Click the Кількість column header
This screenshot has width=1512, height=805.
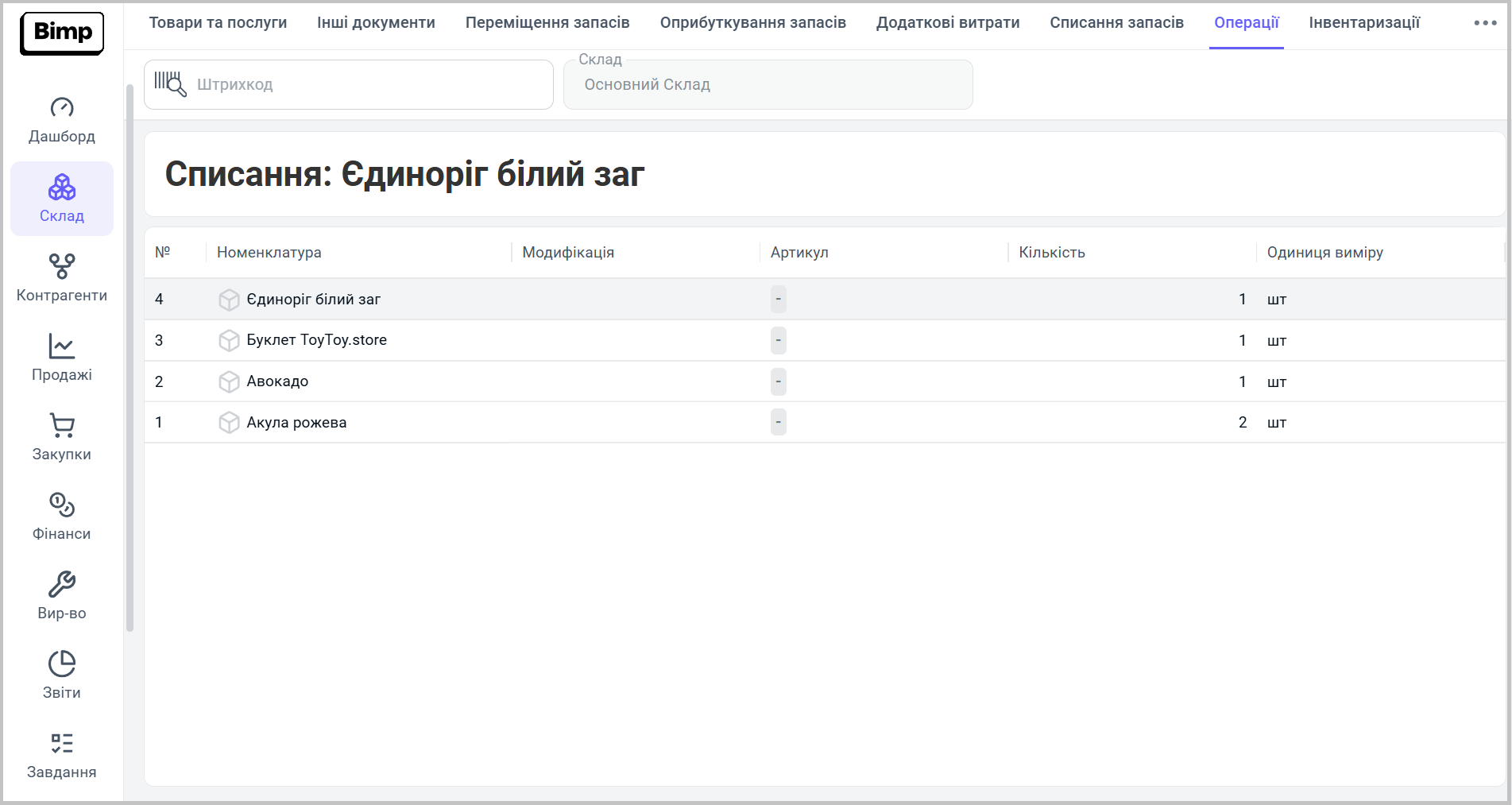pyautogui.click(x=1052, y=253)
